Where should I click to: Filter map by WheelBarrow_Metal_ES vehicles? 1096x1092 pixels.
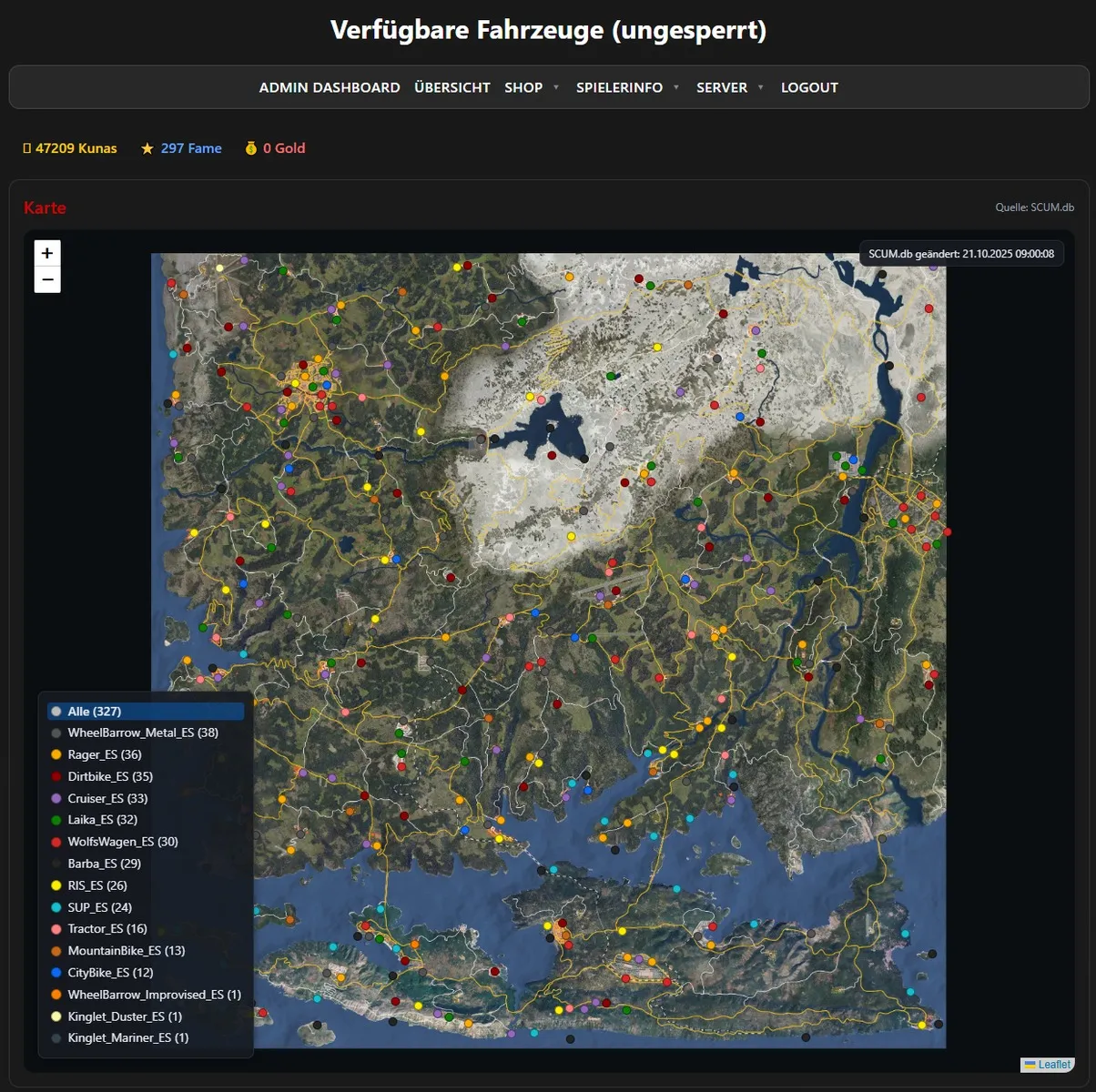click(x=142, y=733)
